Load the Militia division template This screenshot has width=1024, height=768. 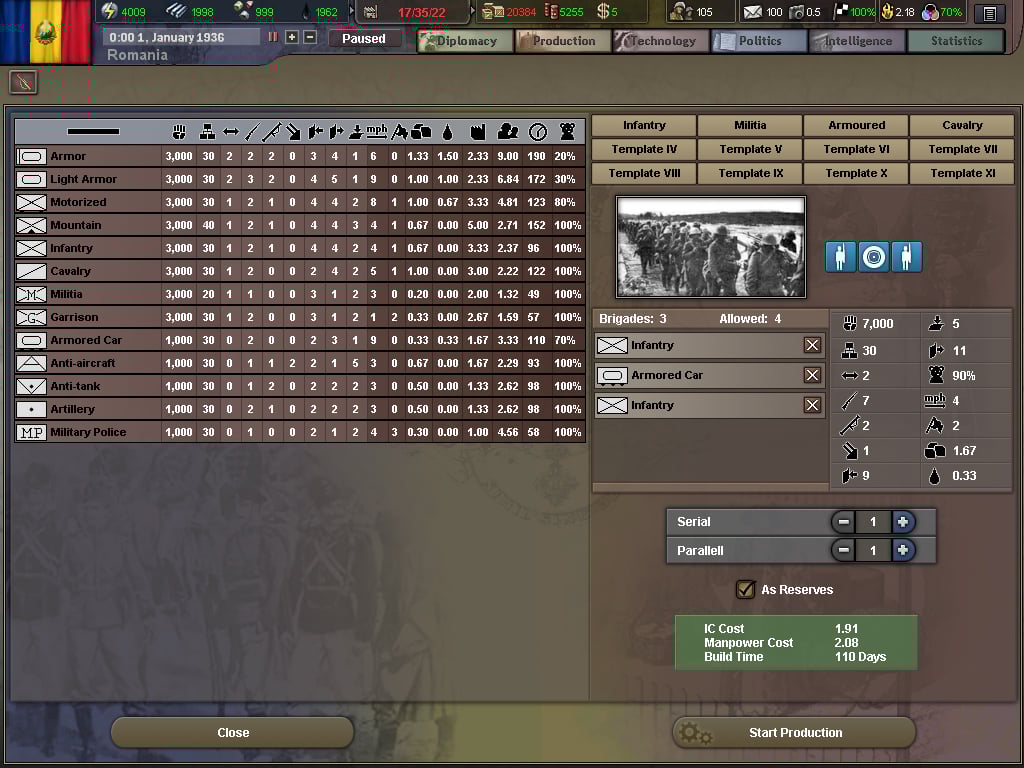[x=750, y=125]
